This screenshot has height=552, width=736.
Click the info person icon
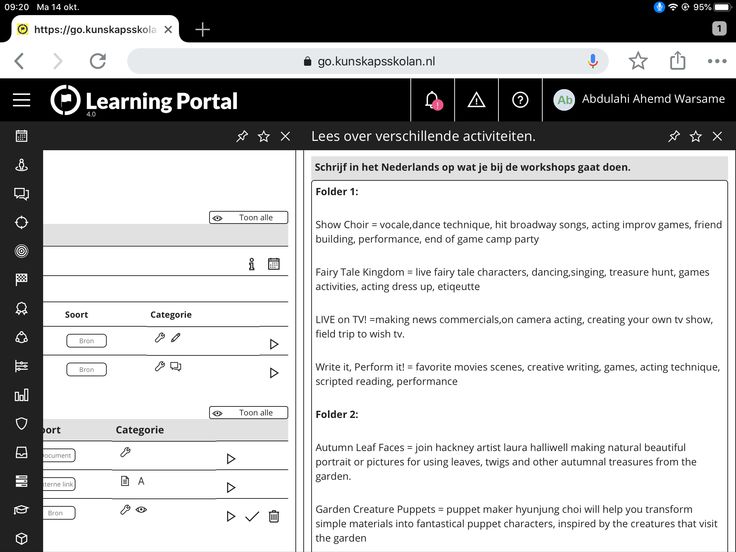tap(252, 264)
